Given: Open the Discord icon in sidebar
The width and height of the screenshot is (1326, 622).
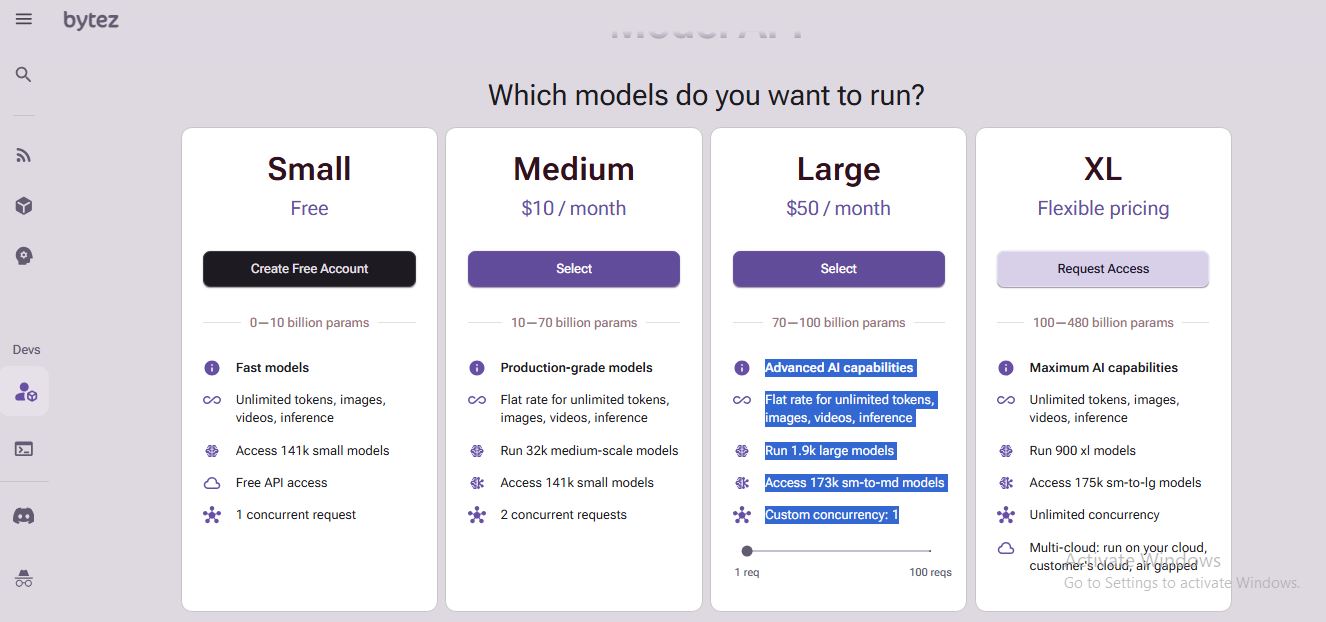Looking at the screenshot, I should (24, 516).
